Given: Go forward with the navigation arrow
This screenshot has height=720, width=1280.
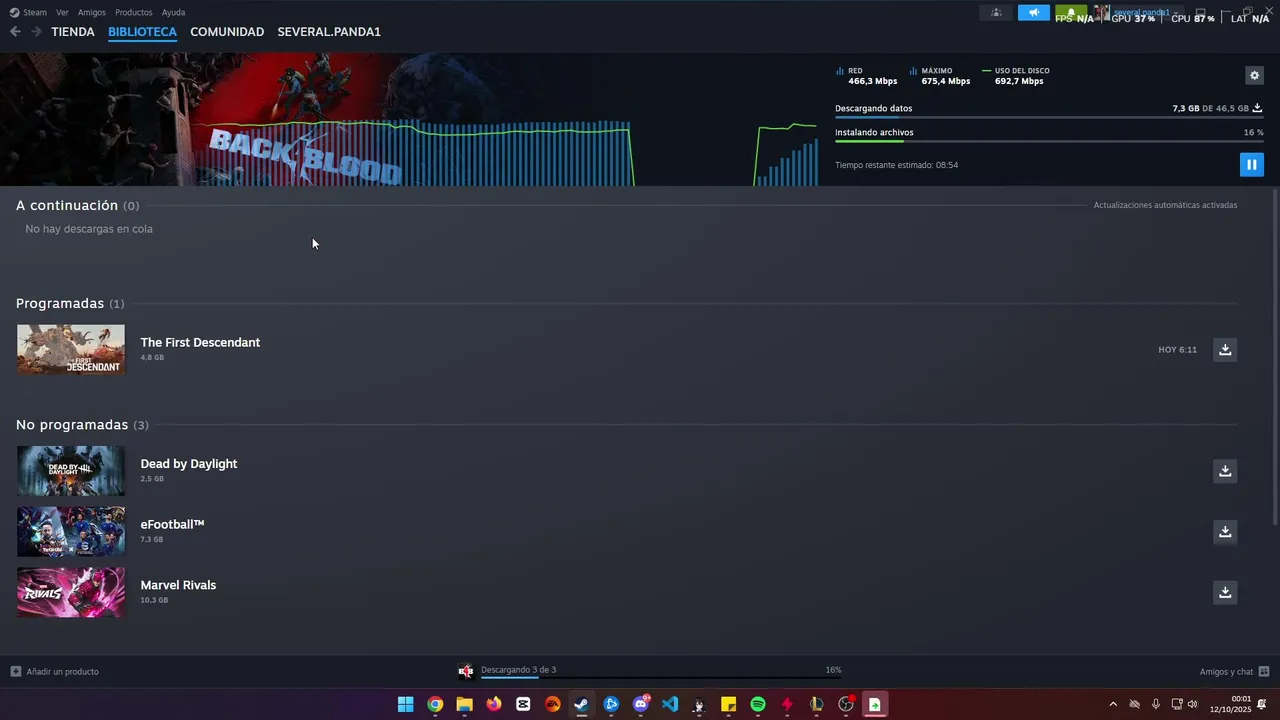Looking at the screenshot, I should click(x=36, y=32).
